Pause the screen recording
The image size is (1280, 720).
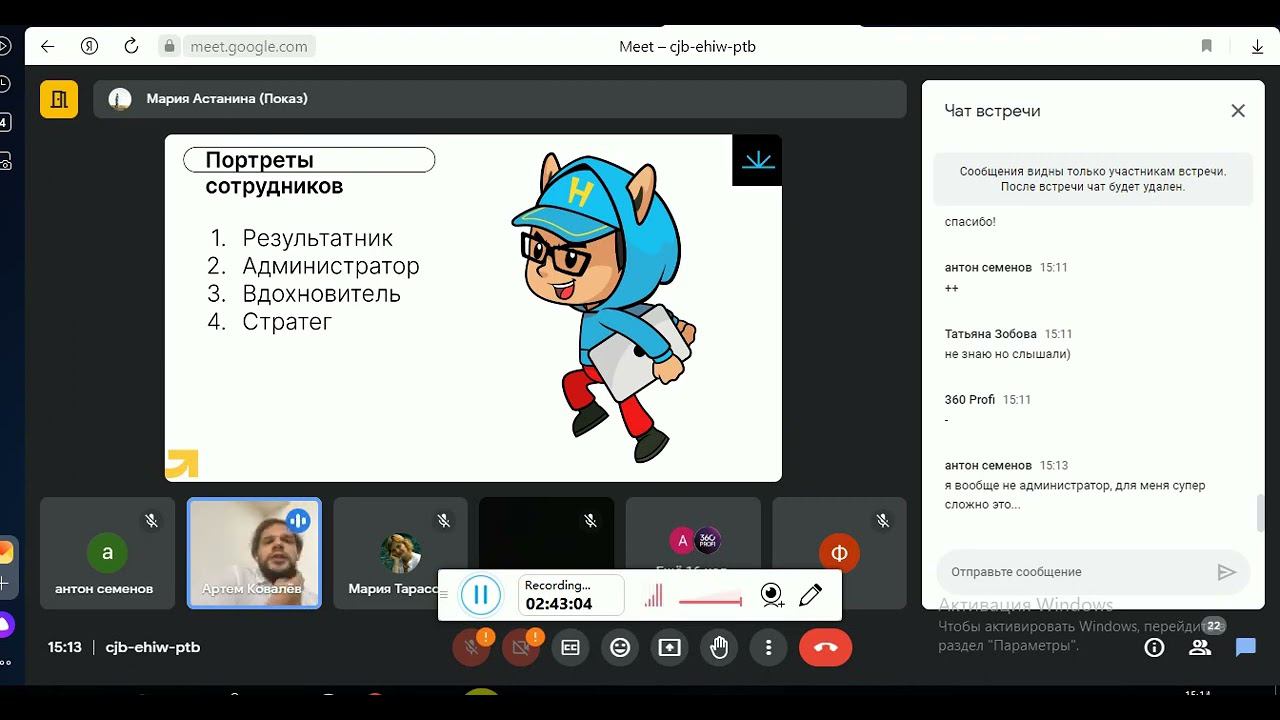[x=480, y=595]
